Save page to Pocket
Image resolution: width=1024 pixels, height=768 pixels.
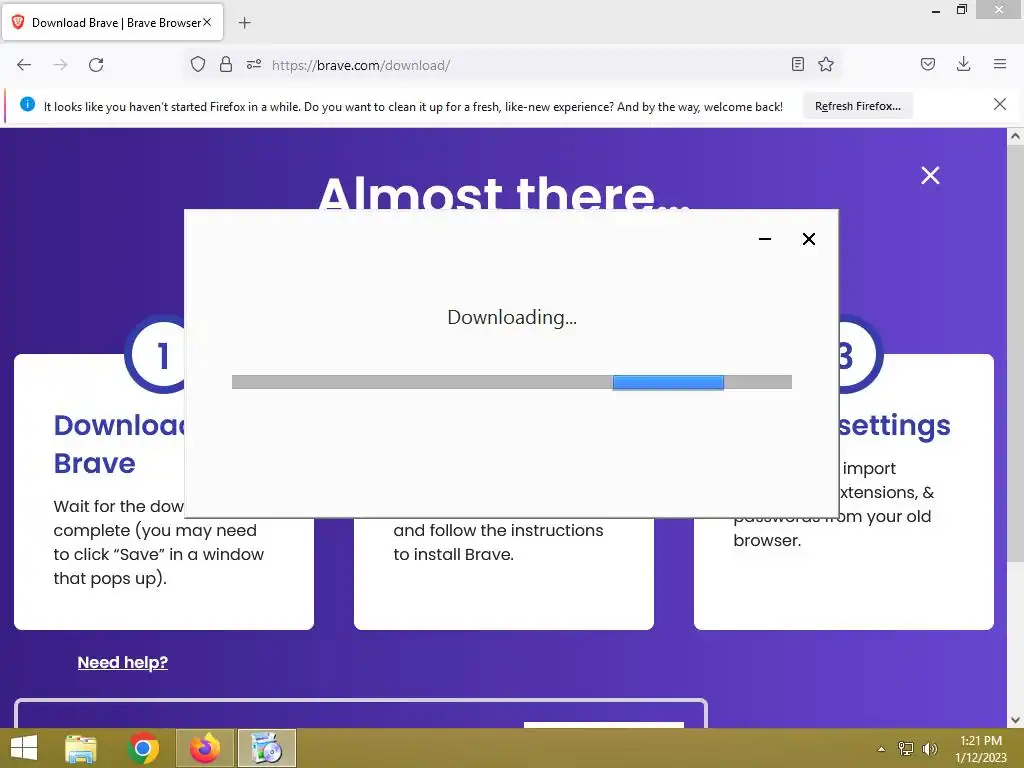(x=928, y=64)
